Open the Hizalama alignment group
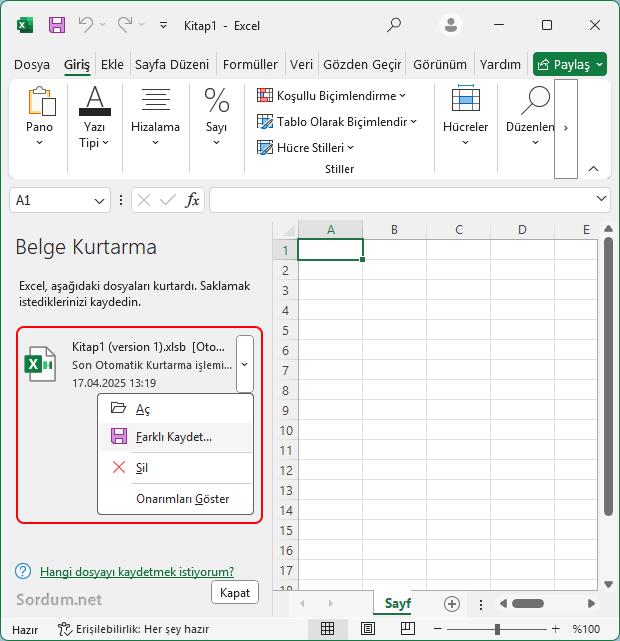This screenshot has height=641, width=620. coord(155,117)
